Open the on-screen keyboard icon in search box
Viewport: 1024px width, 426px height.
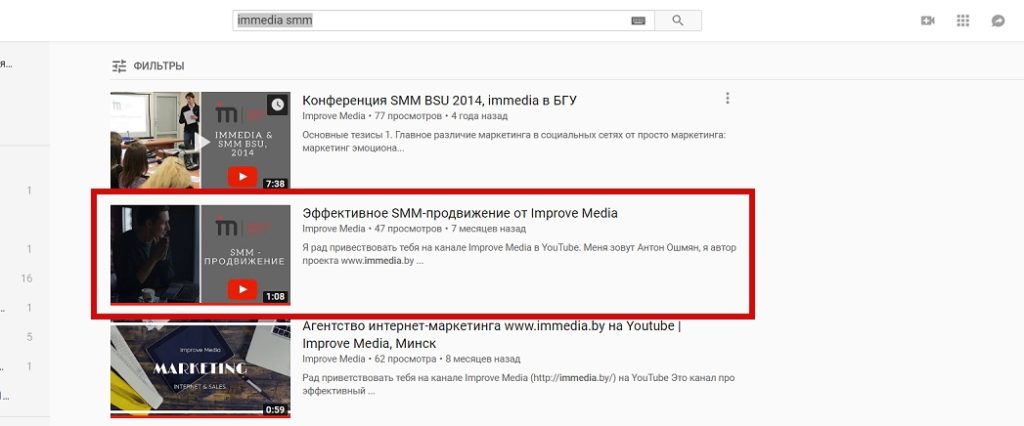pos(638,21)
